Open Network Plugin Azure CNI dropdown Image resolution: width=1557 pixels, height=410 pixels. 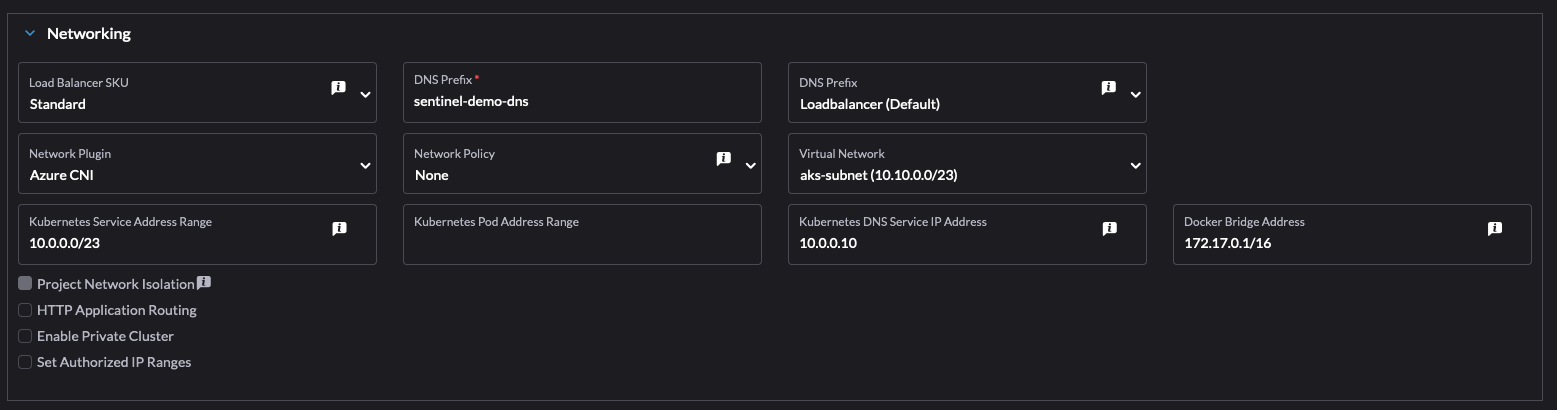coord(365,165)
